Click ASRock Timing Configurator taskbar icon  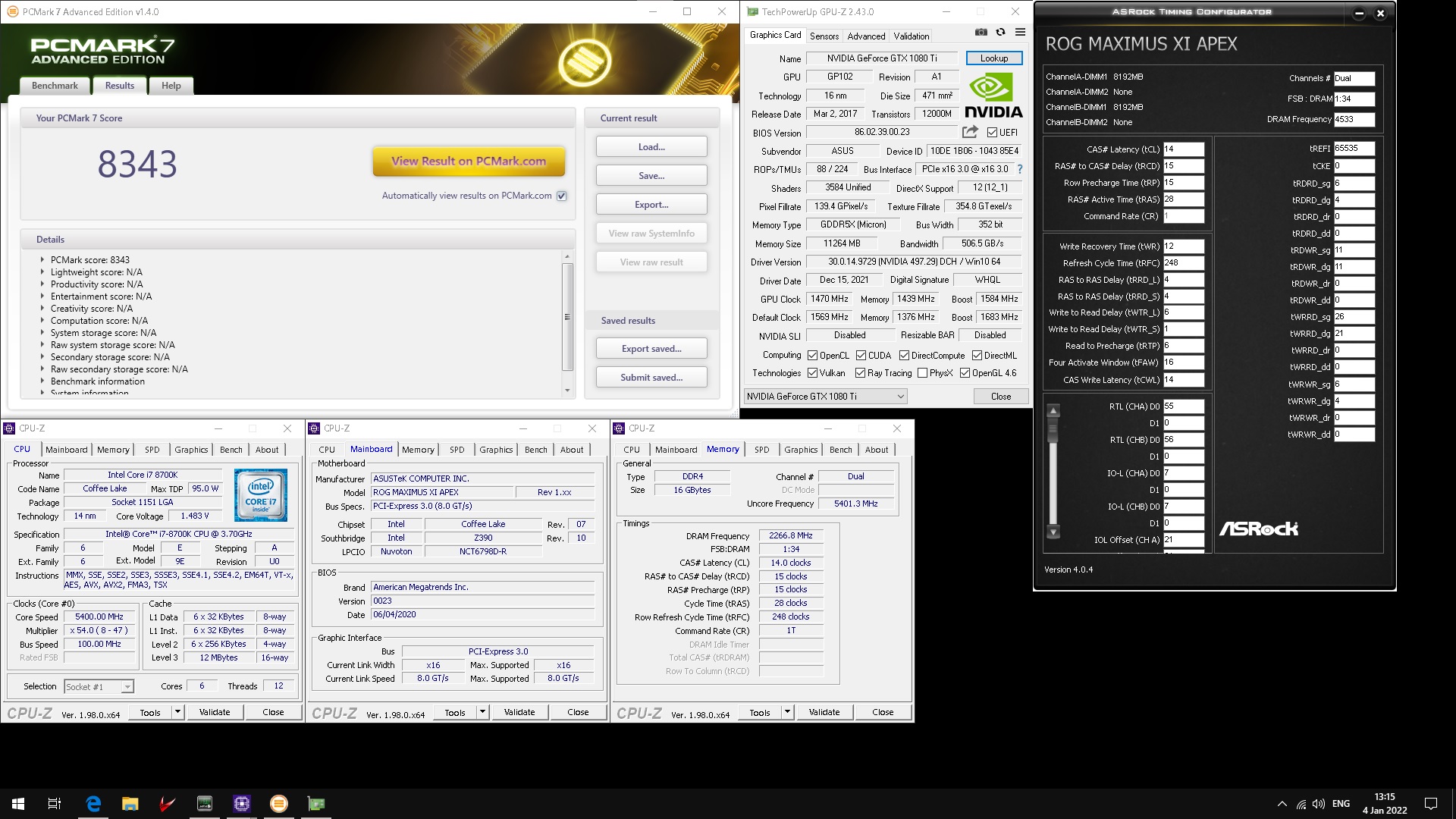(x=205, y=804)
